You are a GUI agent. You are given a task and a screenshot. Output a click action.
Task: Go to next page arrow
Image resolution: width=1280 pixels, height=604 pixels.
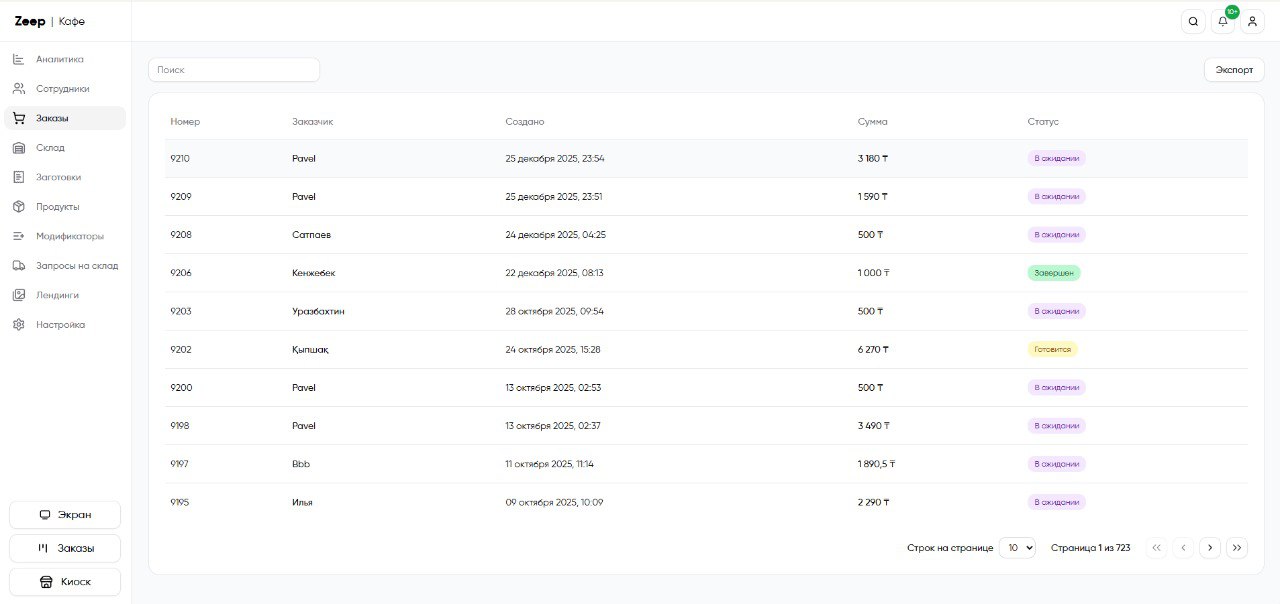(1210, 548)
